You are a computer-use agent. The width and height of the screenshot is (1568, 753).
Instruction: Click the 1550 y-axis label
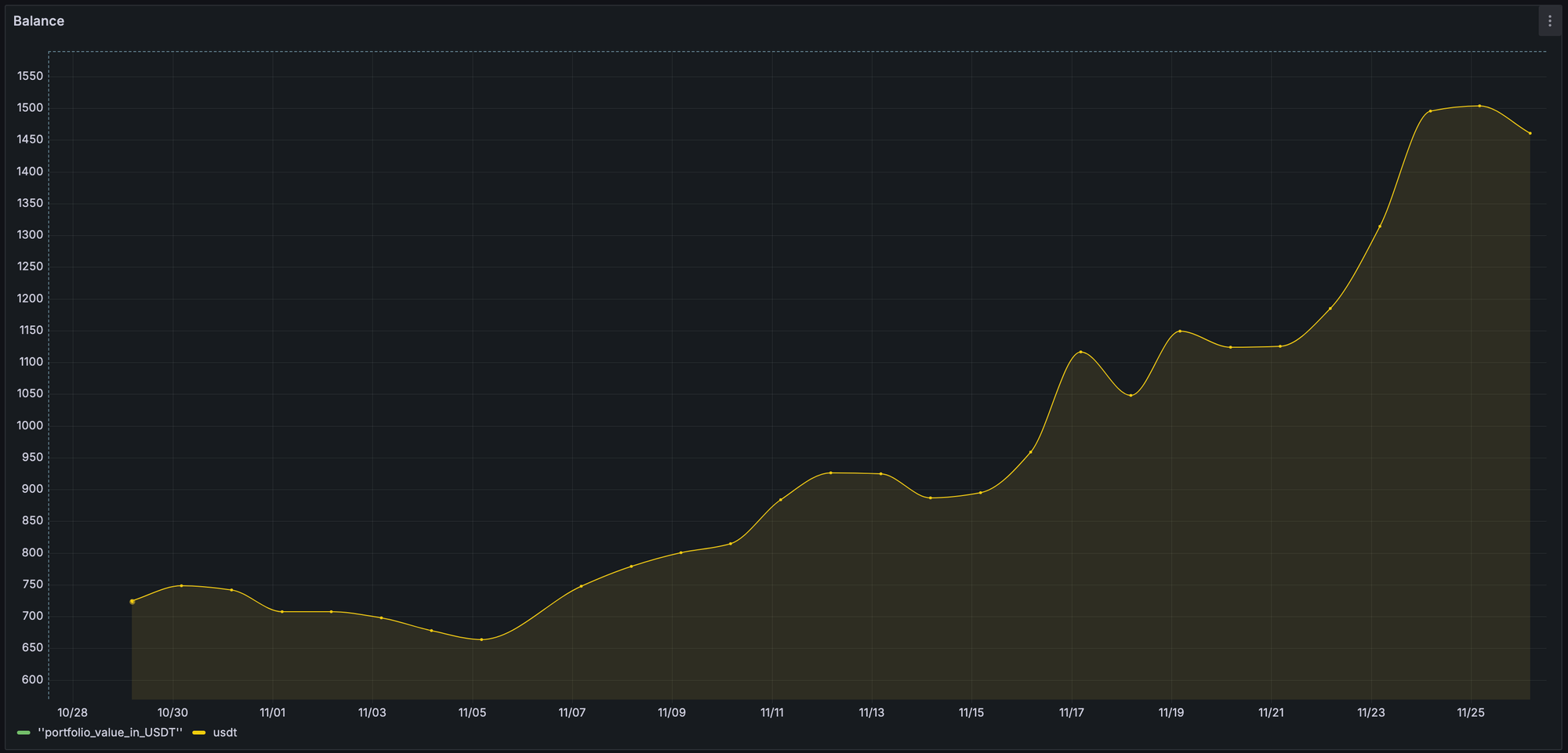click(x=31, y=76)
